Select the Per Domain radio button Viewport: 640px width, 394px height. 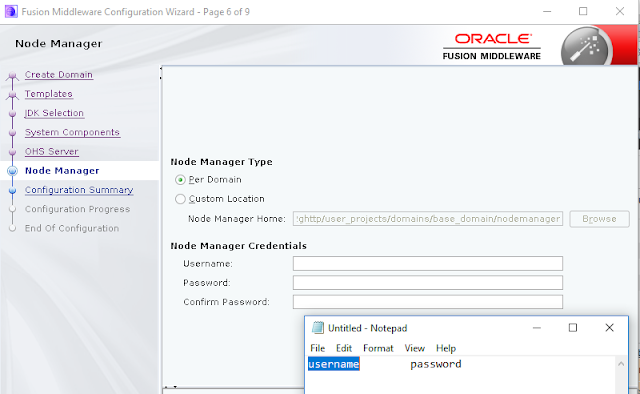click(x=180, y=180)
